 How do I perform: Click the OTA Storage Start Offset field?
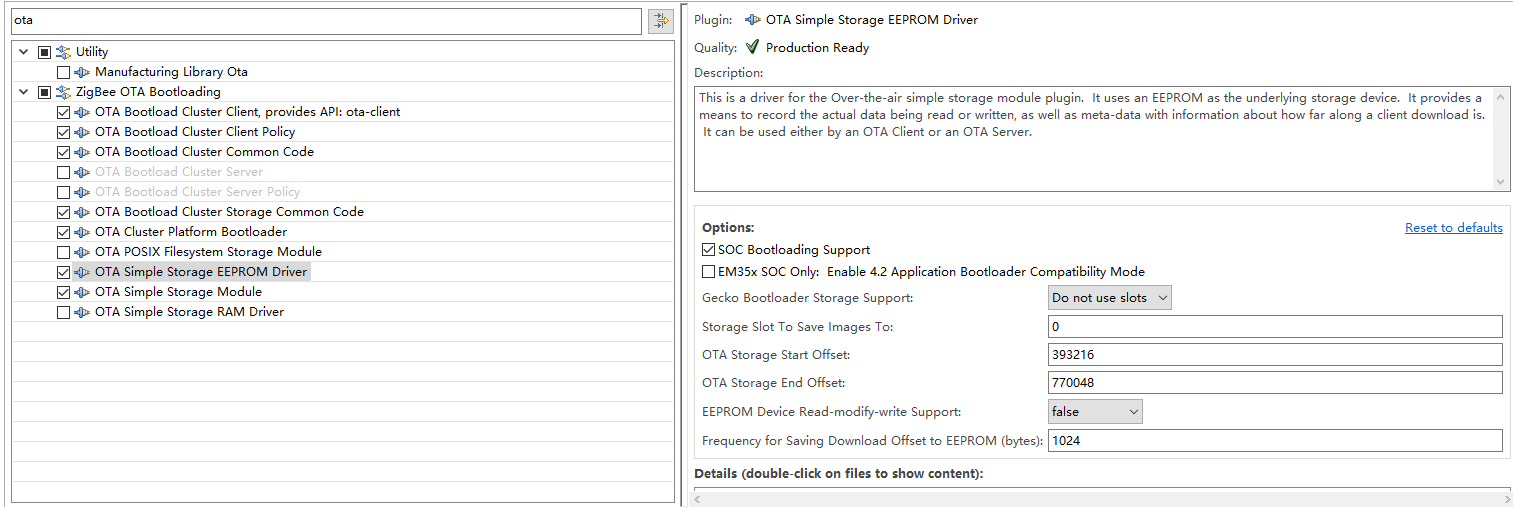1274,355
